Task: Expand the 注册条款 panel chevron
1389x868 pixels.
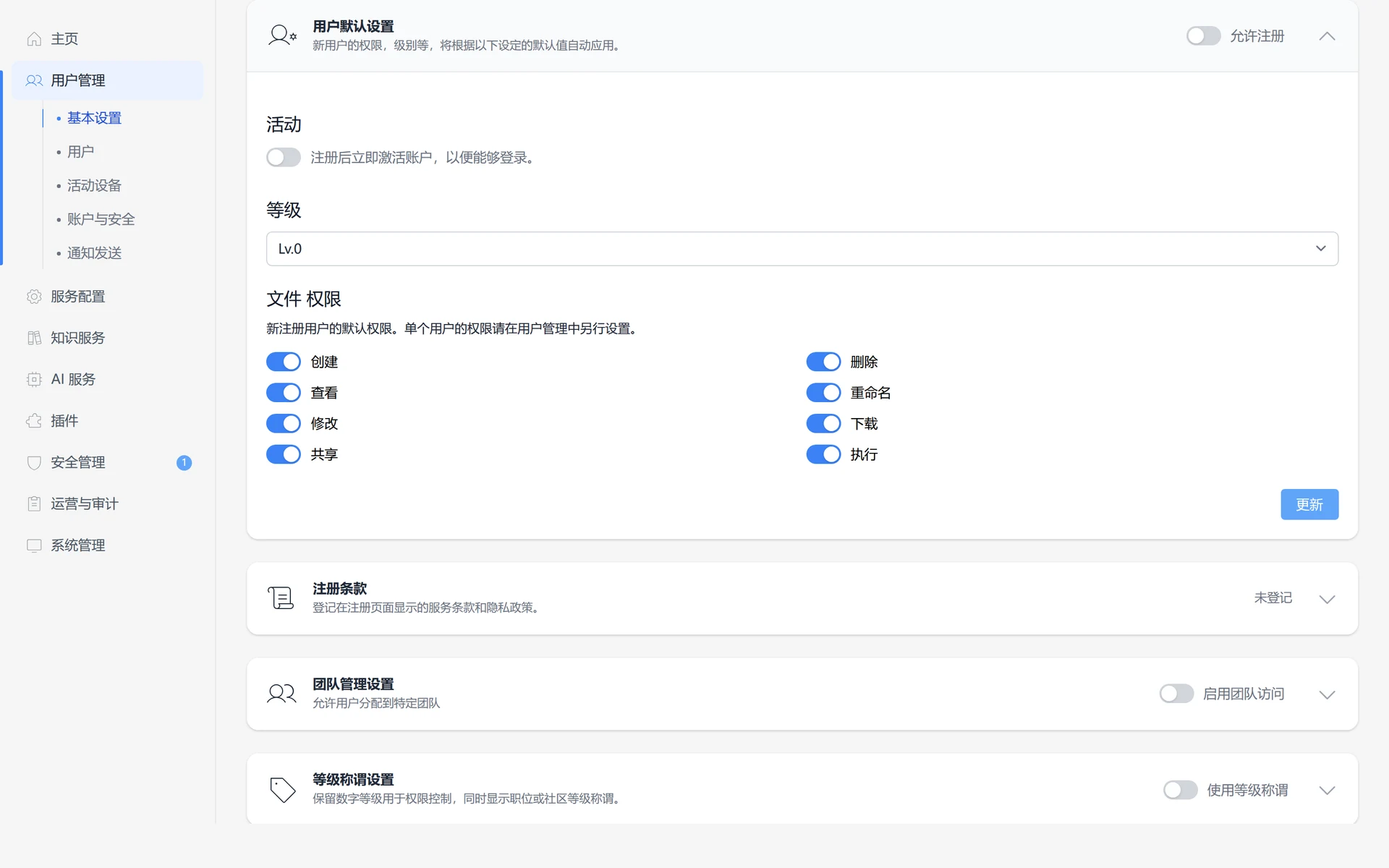Action: 1327,599
